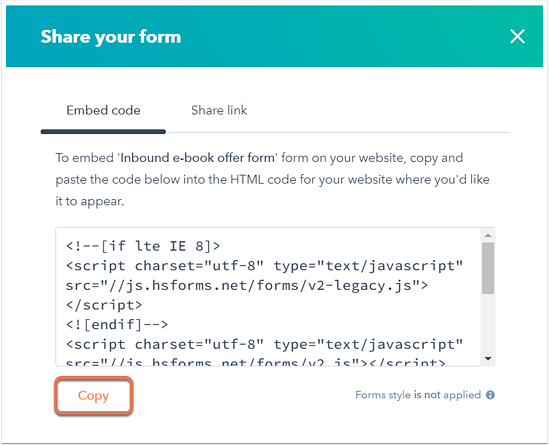Click info icon beside Forms style message
The image size is (549, 445).
pyautogui.click(x=490, y=395)
